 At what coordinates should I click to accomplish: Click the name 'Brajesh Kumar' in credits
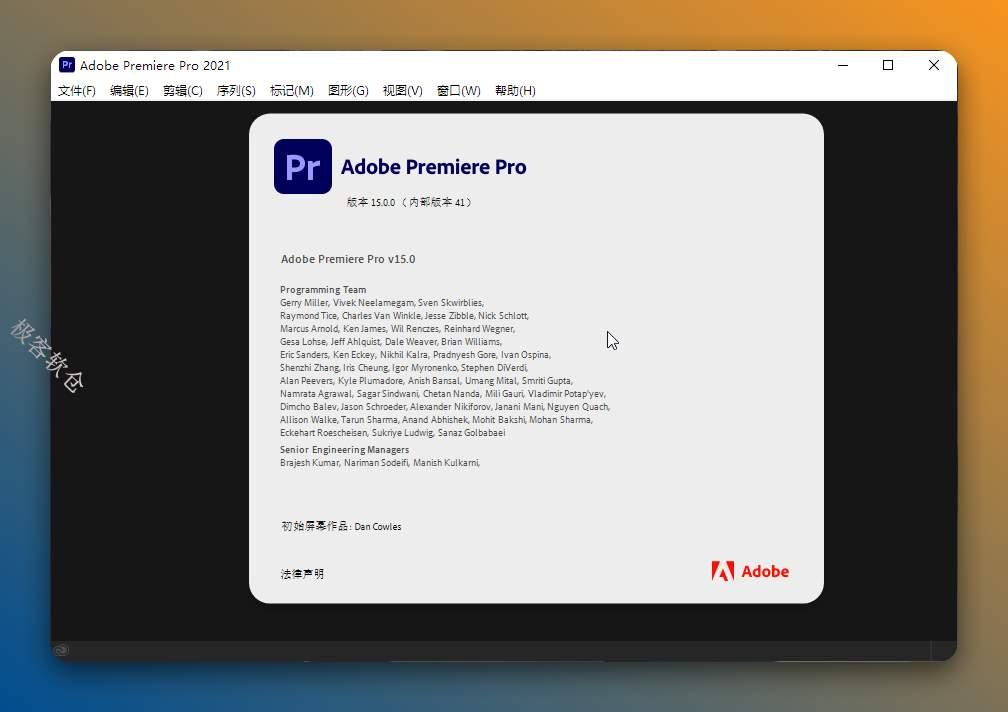[x=309, y=463]
